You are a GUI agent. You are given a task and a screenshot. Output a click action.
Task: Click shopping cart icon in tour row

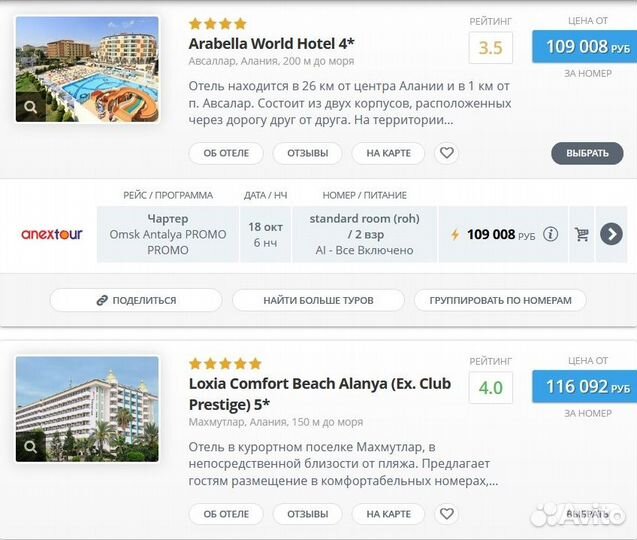click(x=581, y=235)
